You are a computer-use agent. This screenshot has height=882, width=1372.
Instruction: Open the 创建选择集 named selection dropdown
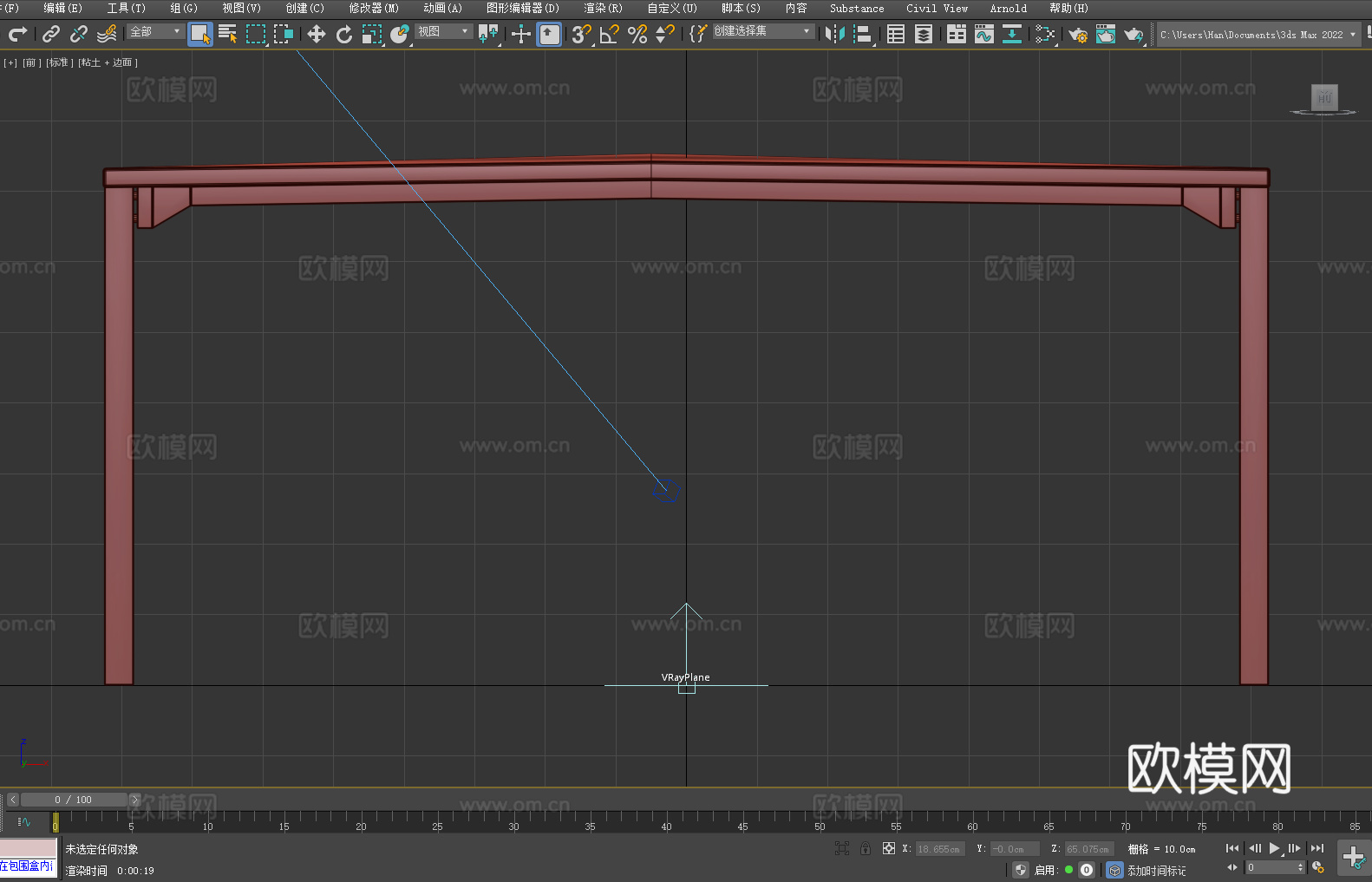763,31
